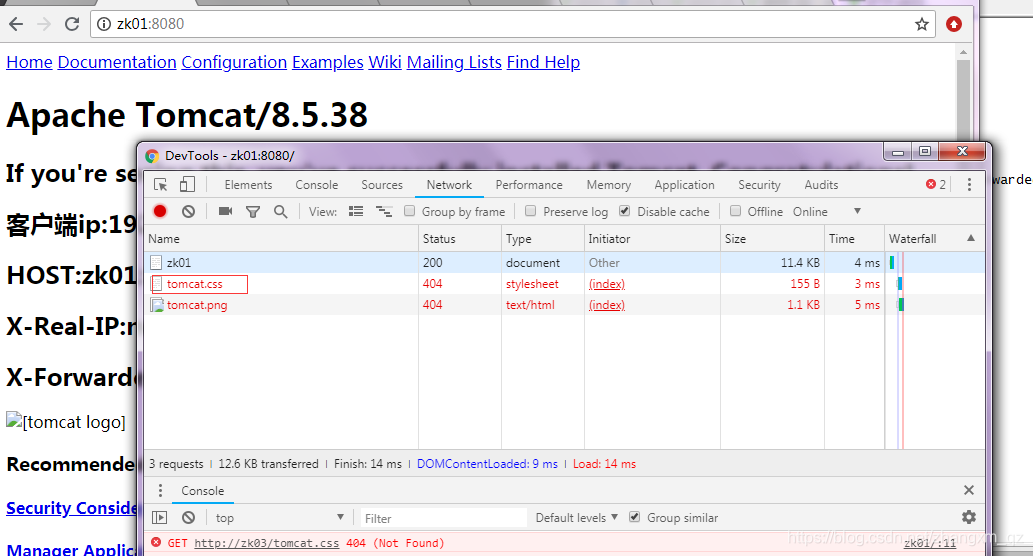
Task: Select the Network tab
Action: point(449,185)
